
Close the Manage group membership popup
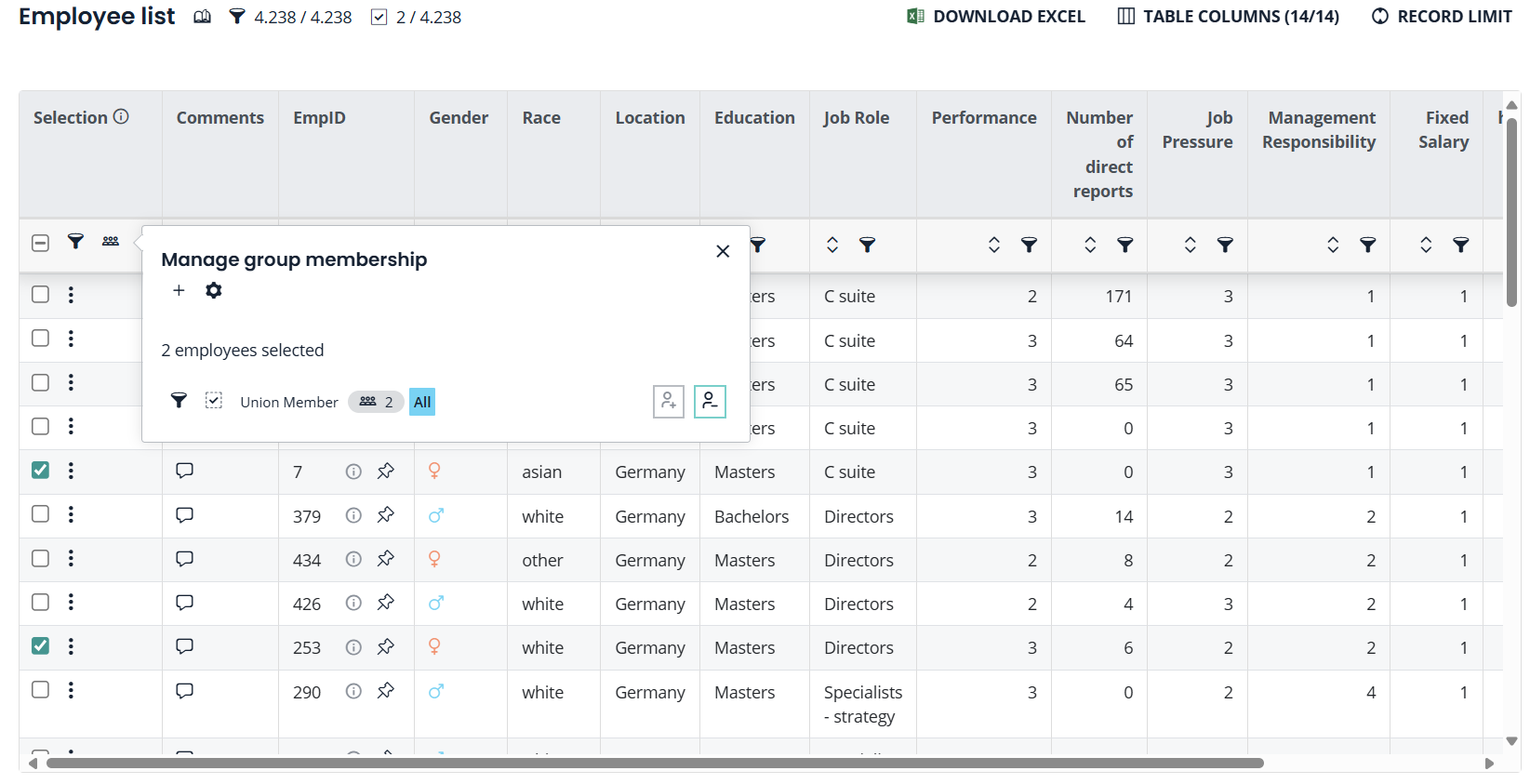tap(723, 252)
